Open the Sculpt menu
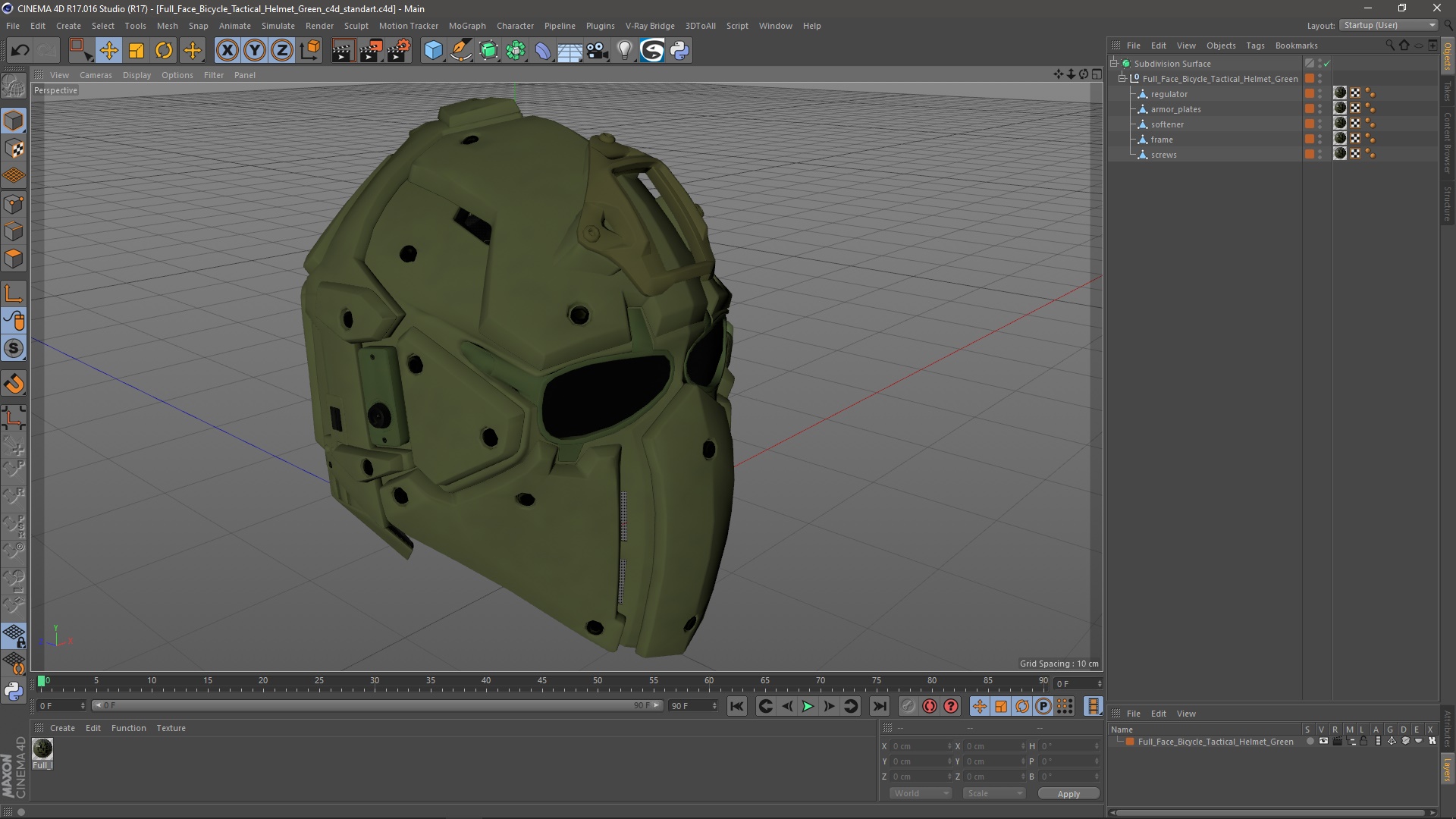The image size is (1456, 819). point(354,25)
